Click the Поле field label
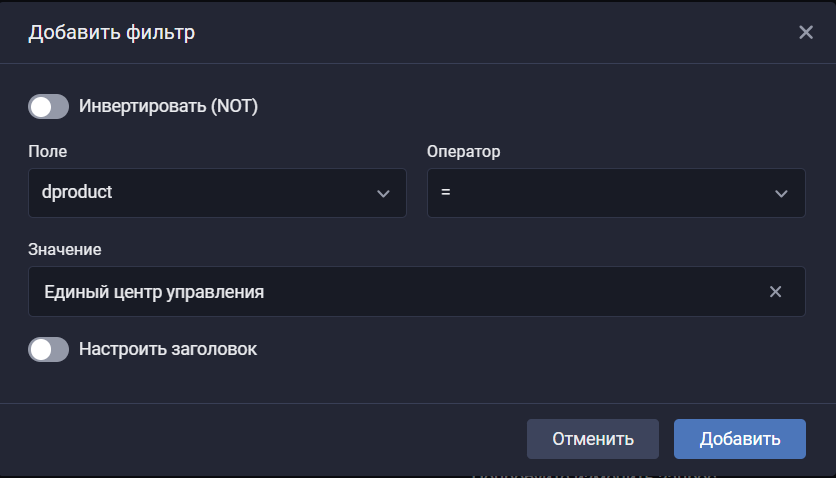 click(x=46, y=152)
